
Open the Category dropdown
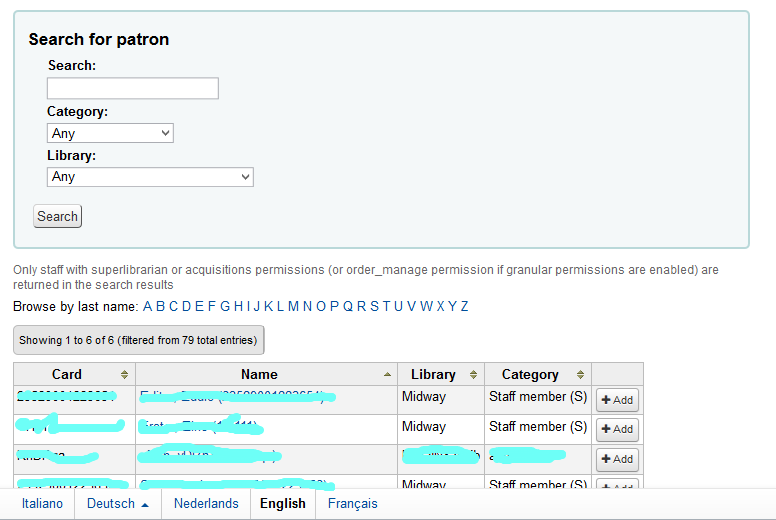110,133
